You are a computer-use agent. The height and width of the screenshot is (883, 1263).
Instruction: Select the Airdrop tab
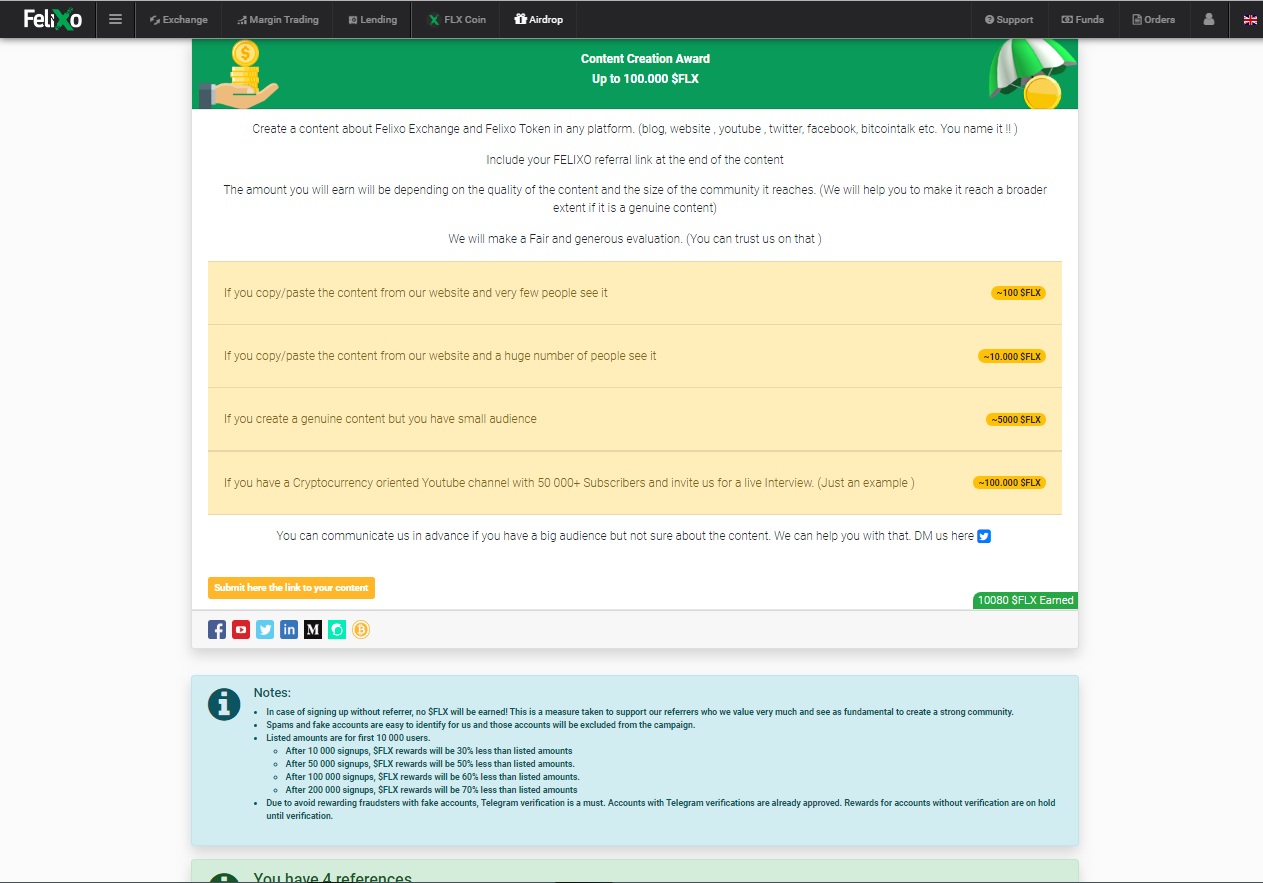[538, 19]
